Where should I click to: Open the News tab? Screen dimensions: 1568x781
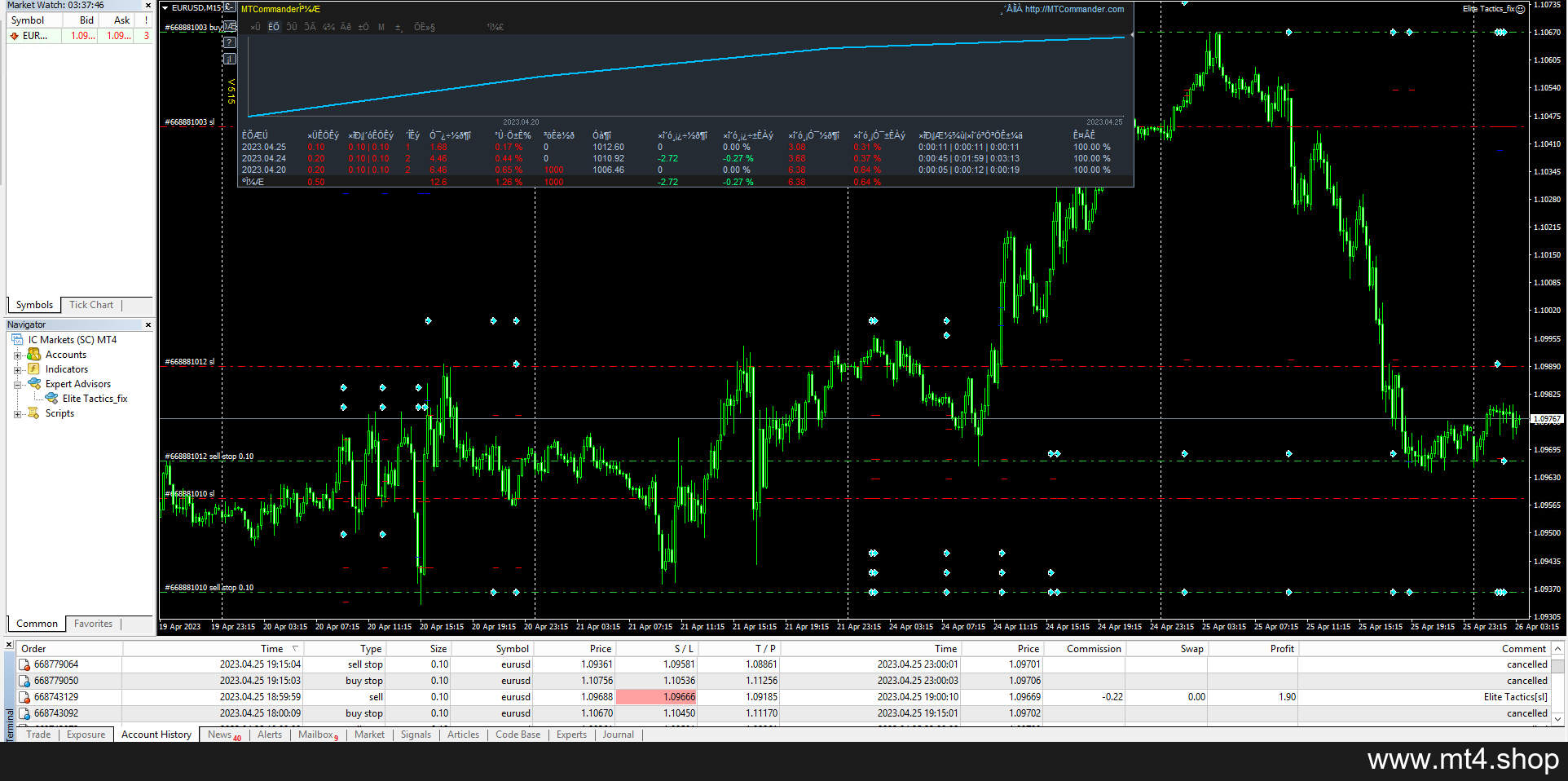(224, 735)
